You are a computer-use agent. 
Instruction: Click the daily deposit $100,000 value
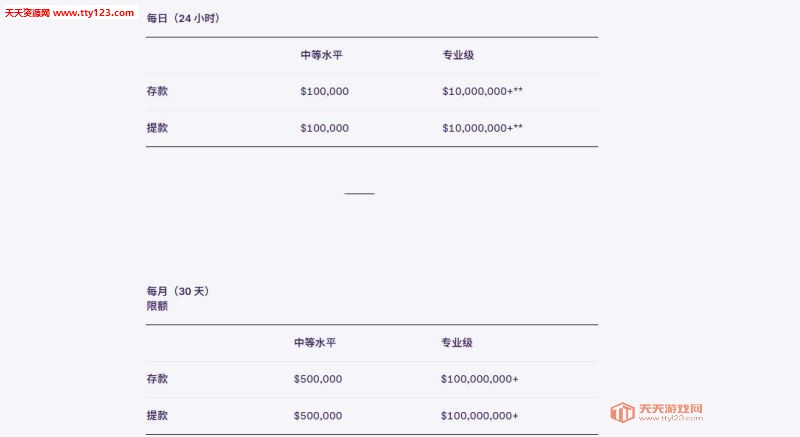pos(324,91)
